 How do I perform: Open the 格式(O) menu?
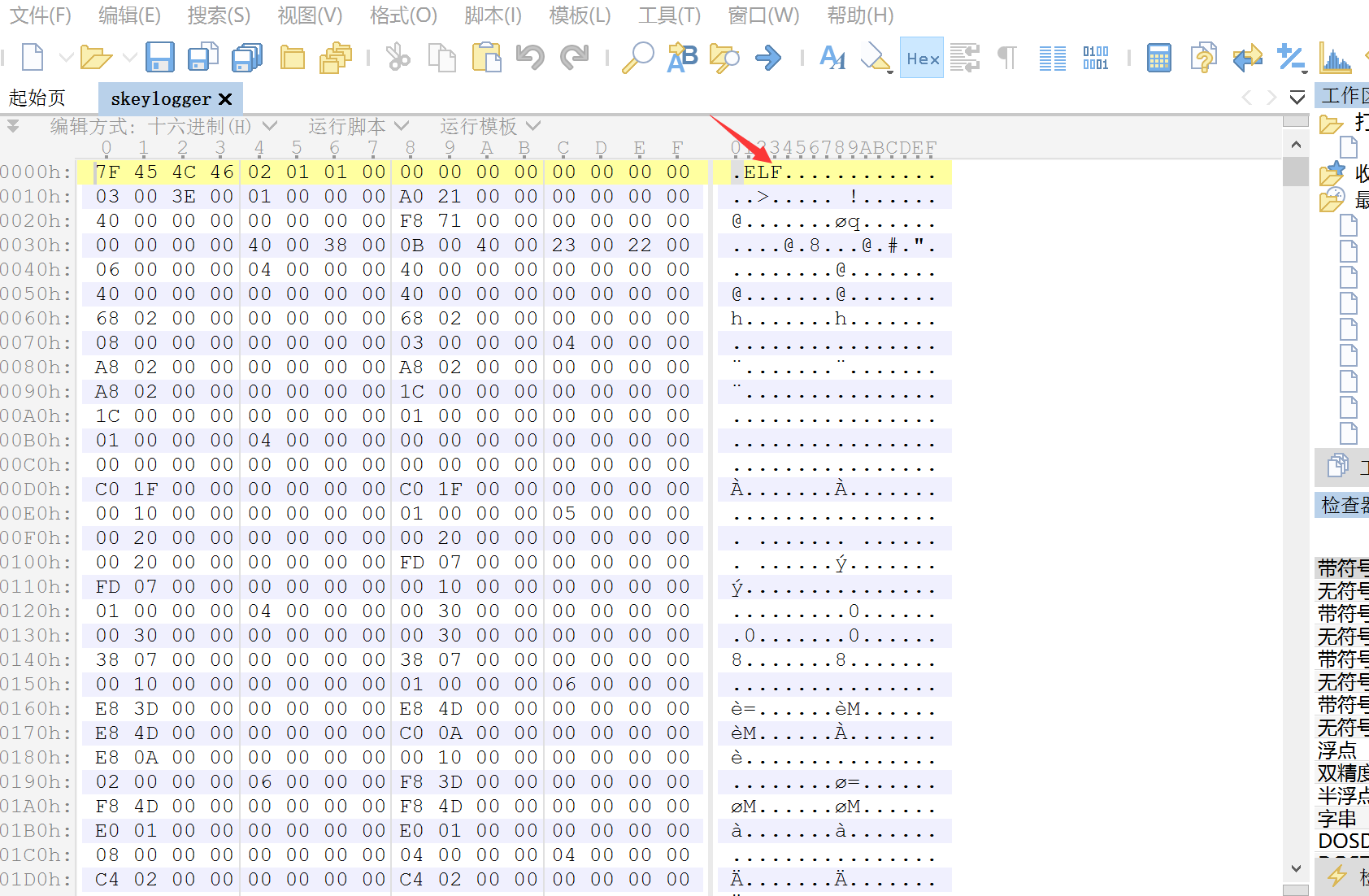(403, 15)
